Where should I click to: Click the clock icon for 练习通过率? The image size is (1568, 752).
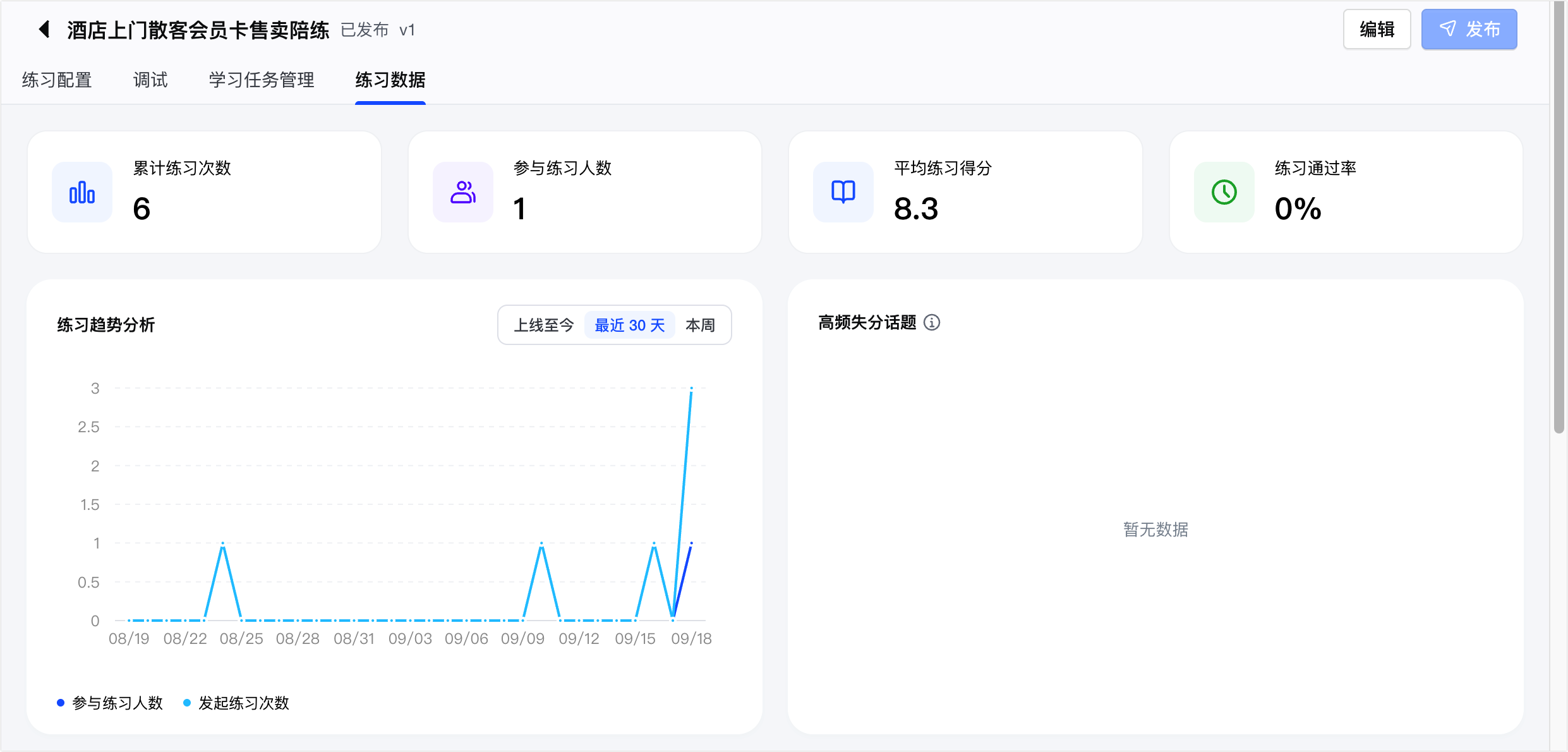click(1224, 192)
